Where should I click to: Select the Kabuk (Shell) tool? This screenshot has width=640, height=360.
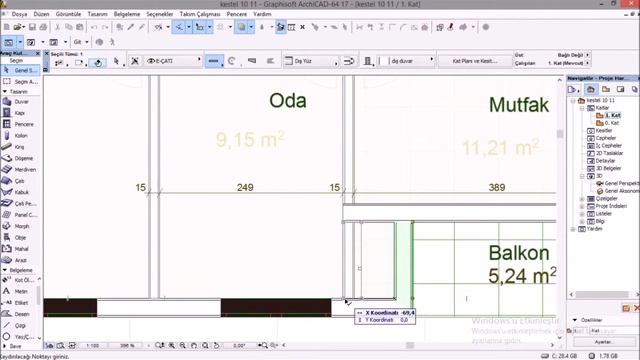pos(20,192)
